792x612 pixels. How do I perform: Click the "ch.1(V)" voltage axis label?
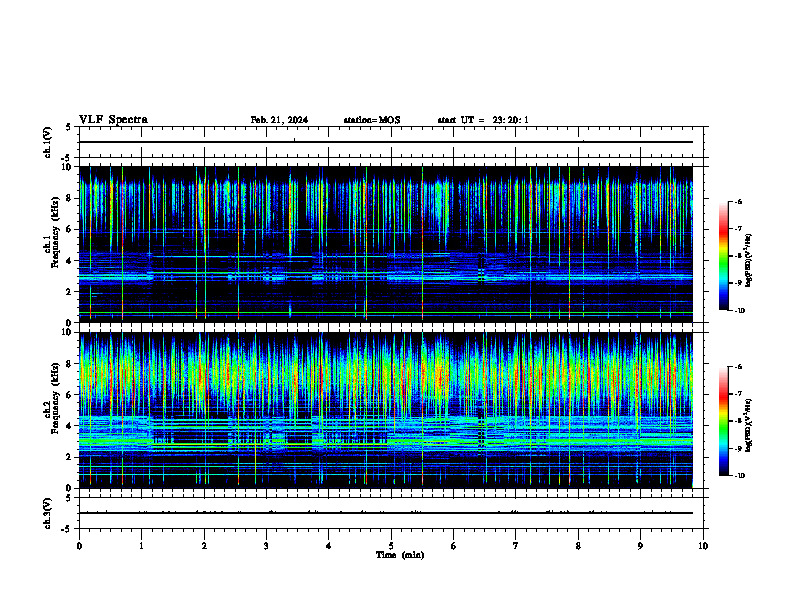pos(47,142)
